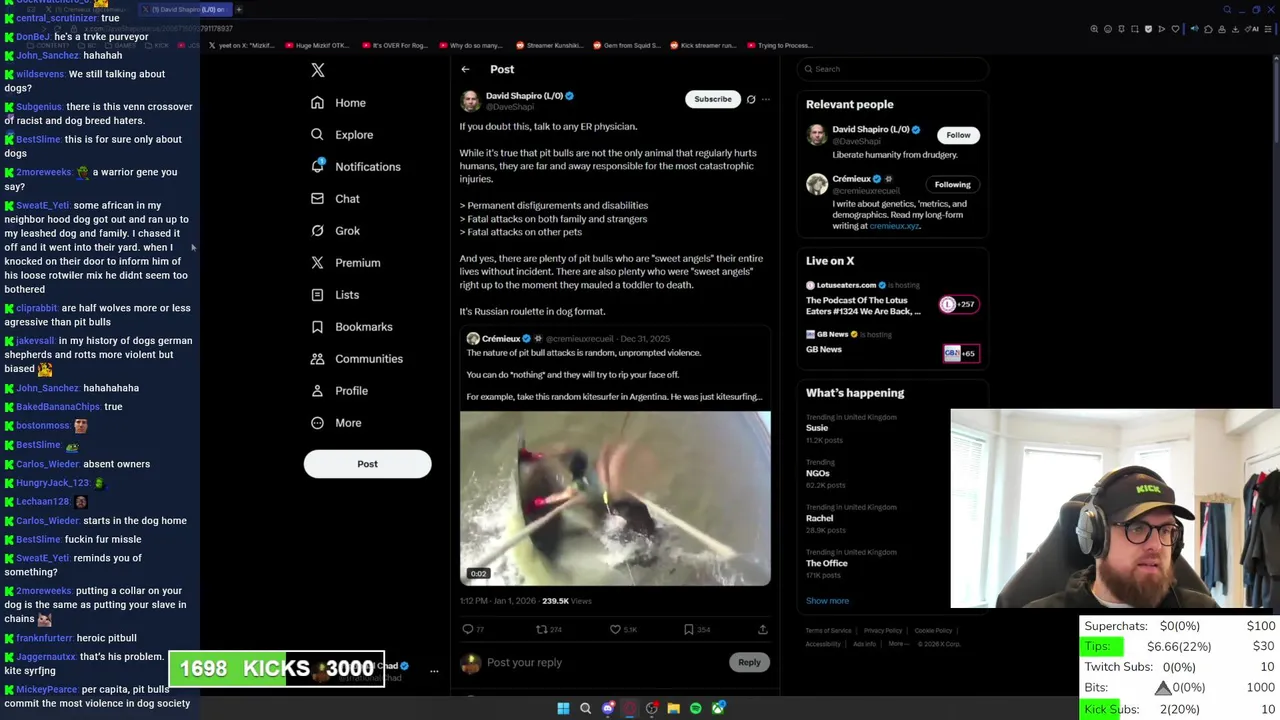
Task: Open Premium in the X sidebar
Action: pos(345,263)
